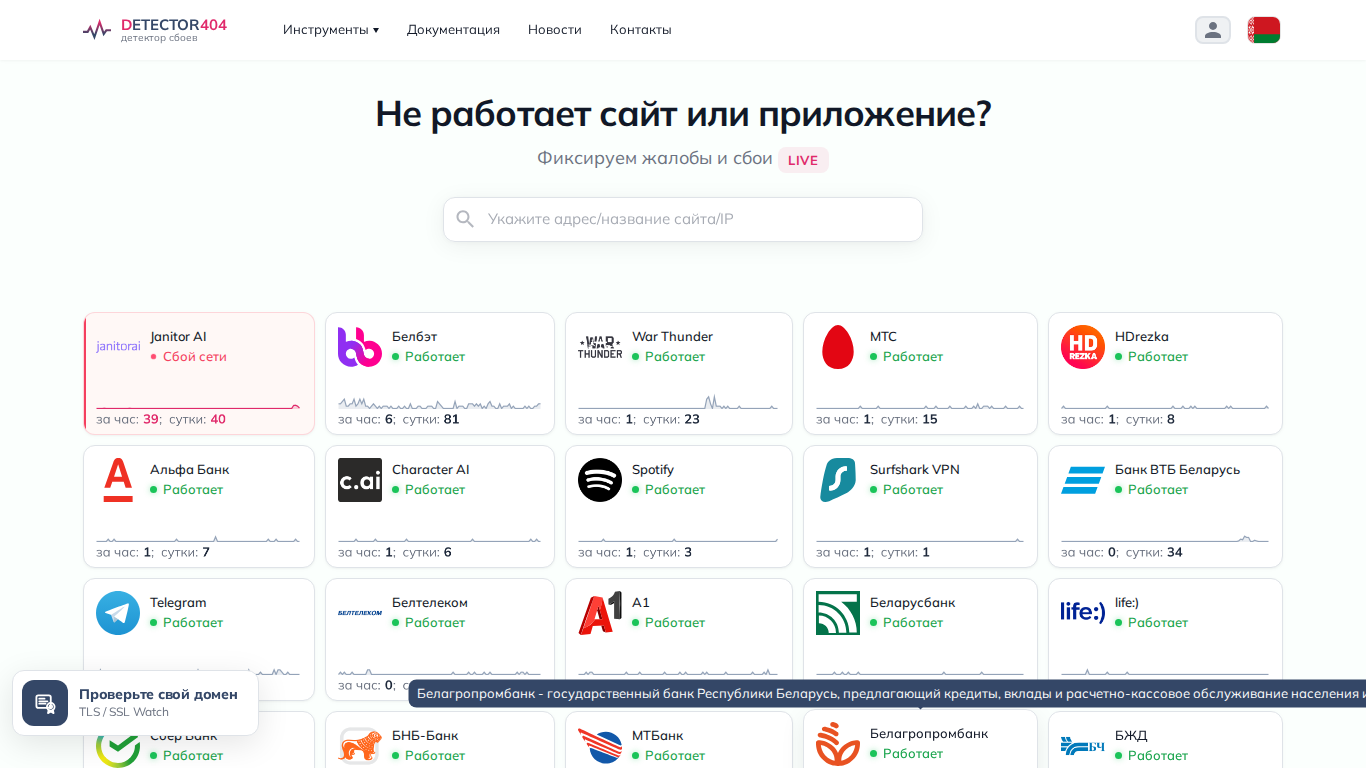This screenshot has height=768, width=1366.
Task: Click the page heading about broken sites
Action: [x=683, y=114]
